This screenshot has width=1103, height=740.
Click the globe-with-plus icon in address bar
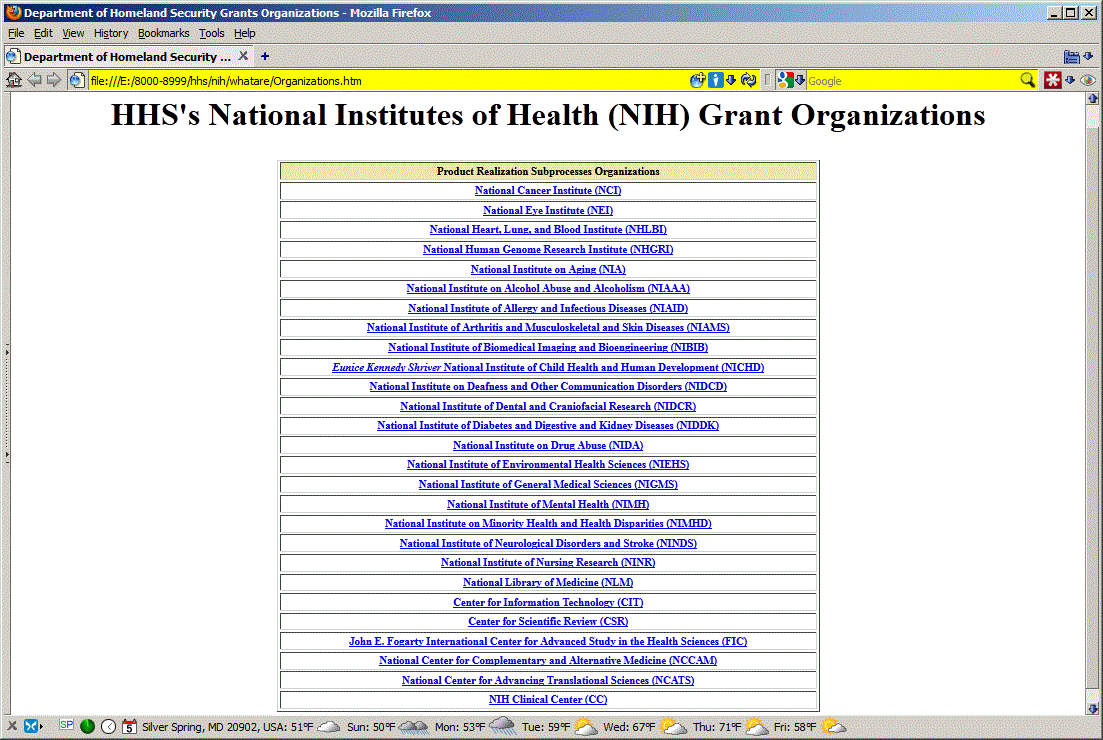click(x=697, y=80)
